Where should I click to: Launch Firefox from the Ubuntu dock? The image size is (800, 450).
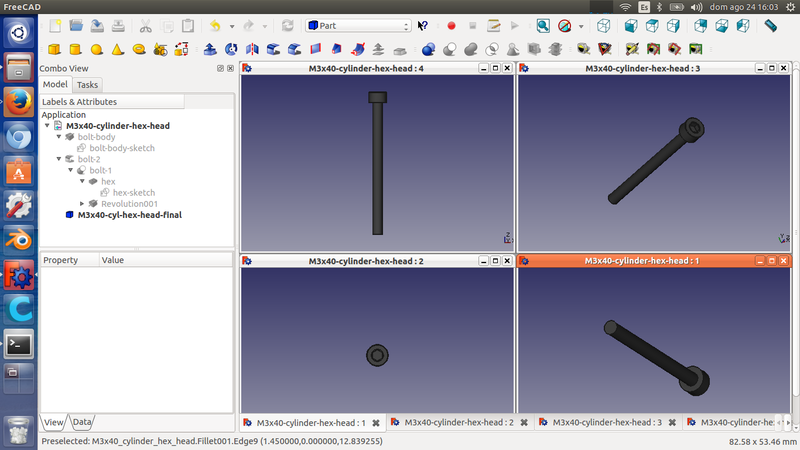tap(18, 102)
